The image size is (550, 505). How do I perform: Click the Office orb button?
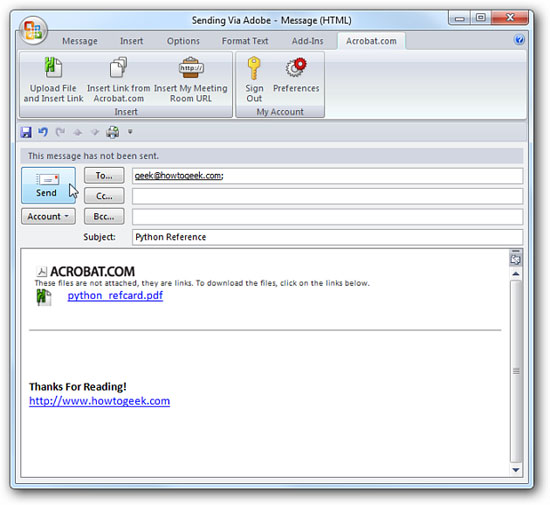[x=33, y=30]
